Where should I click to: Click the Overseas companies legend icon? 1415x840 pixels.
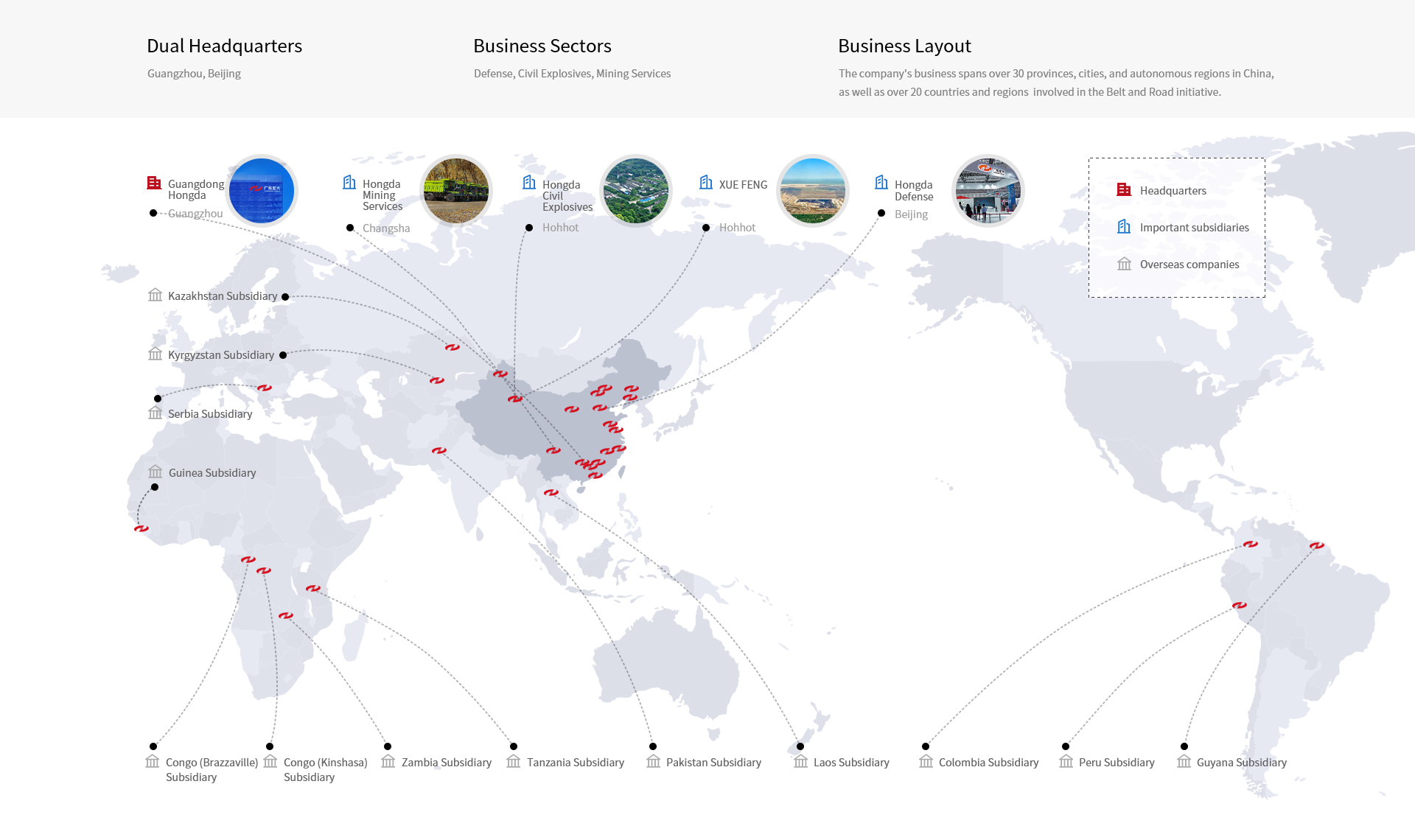point(1124,264)
